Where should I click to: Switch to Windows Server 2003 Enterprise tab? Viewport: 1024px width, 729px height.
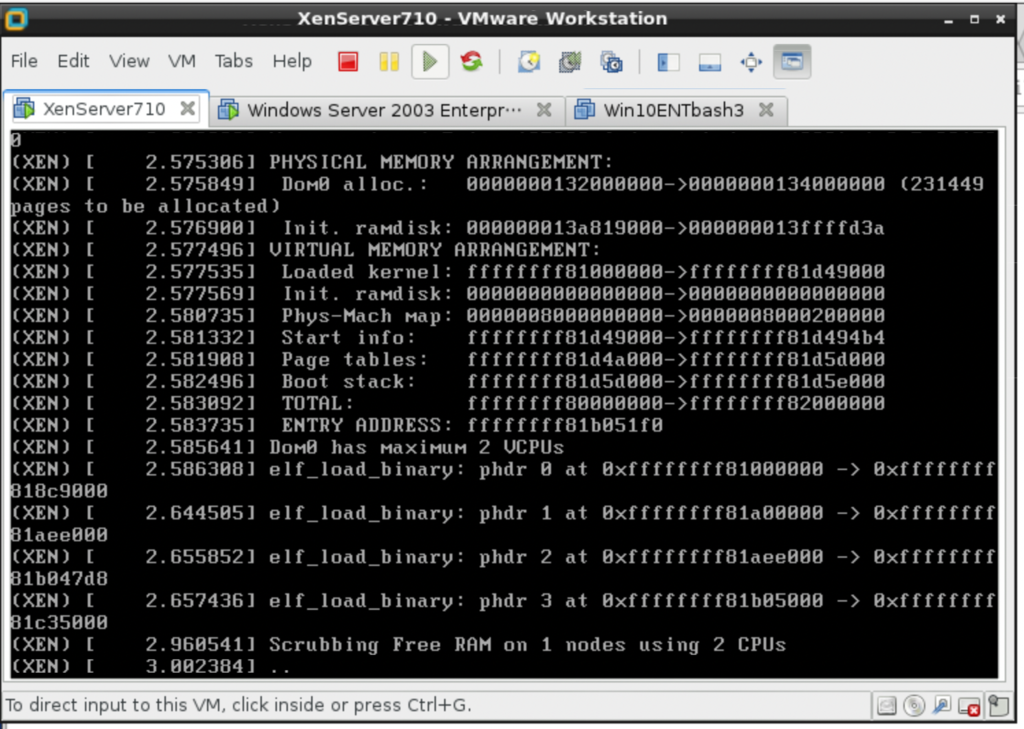[x=384, y=110]
